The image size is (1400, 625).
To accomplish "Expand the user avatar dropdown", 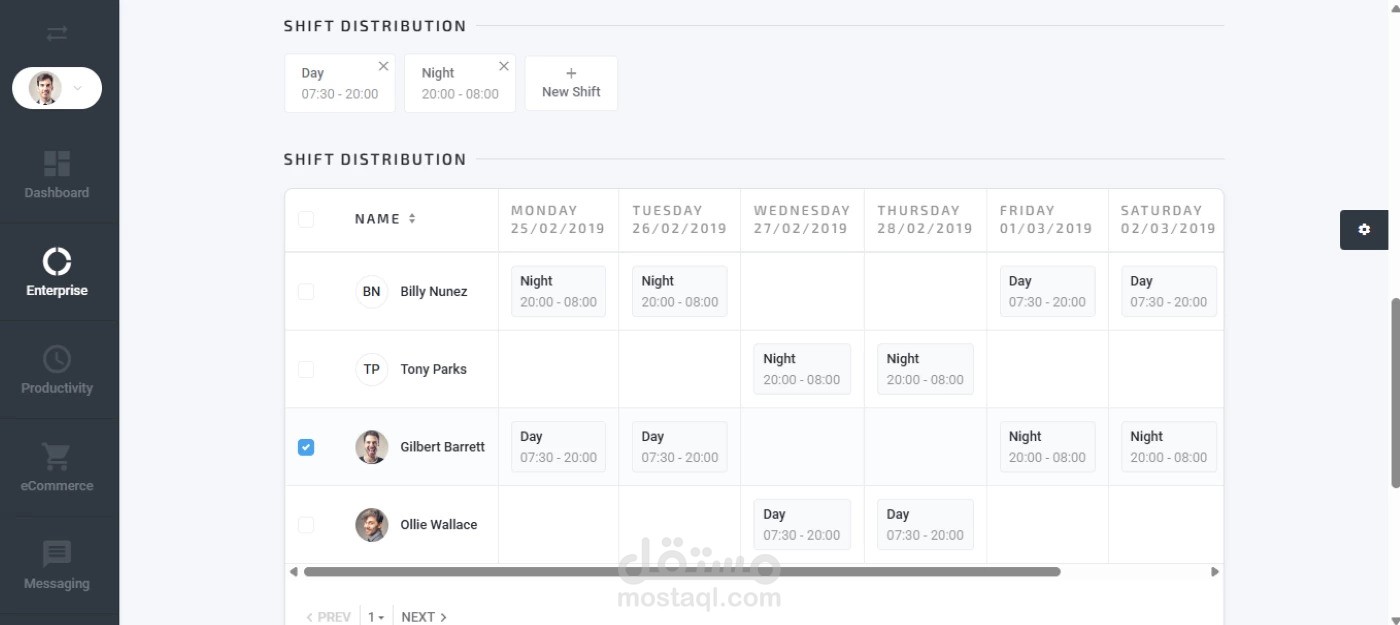I will (57, 88).
